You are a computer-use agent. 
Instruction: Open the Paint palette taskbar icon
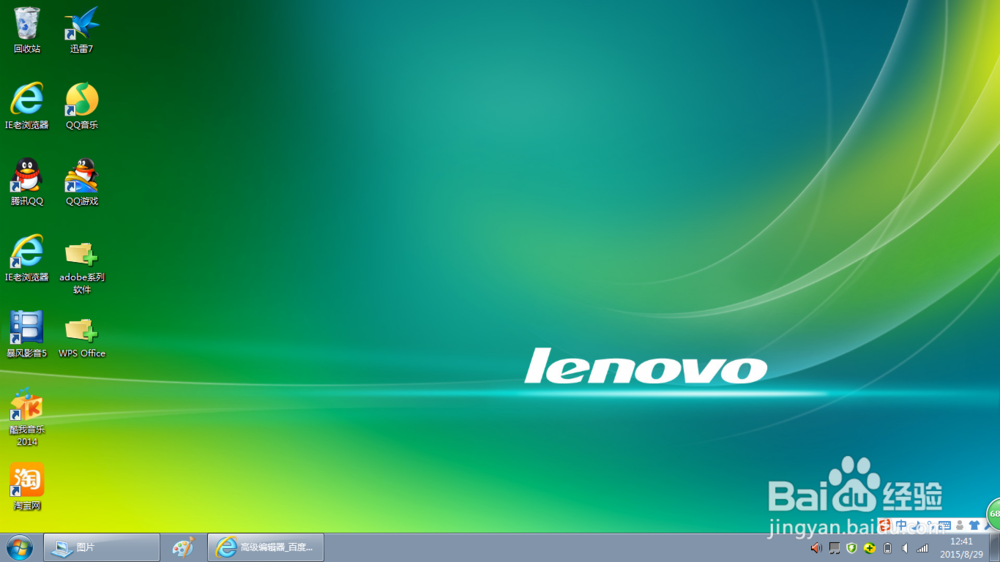point(183,547)
